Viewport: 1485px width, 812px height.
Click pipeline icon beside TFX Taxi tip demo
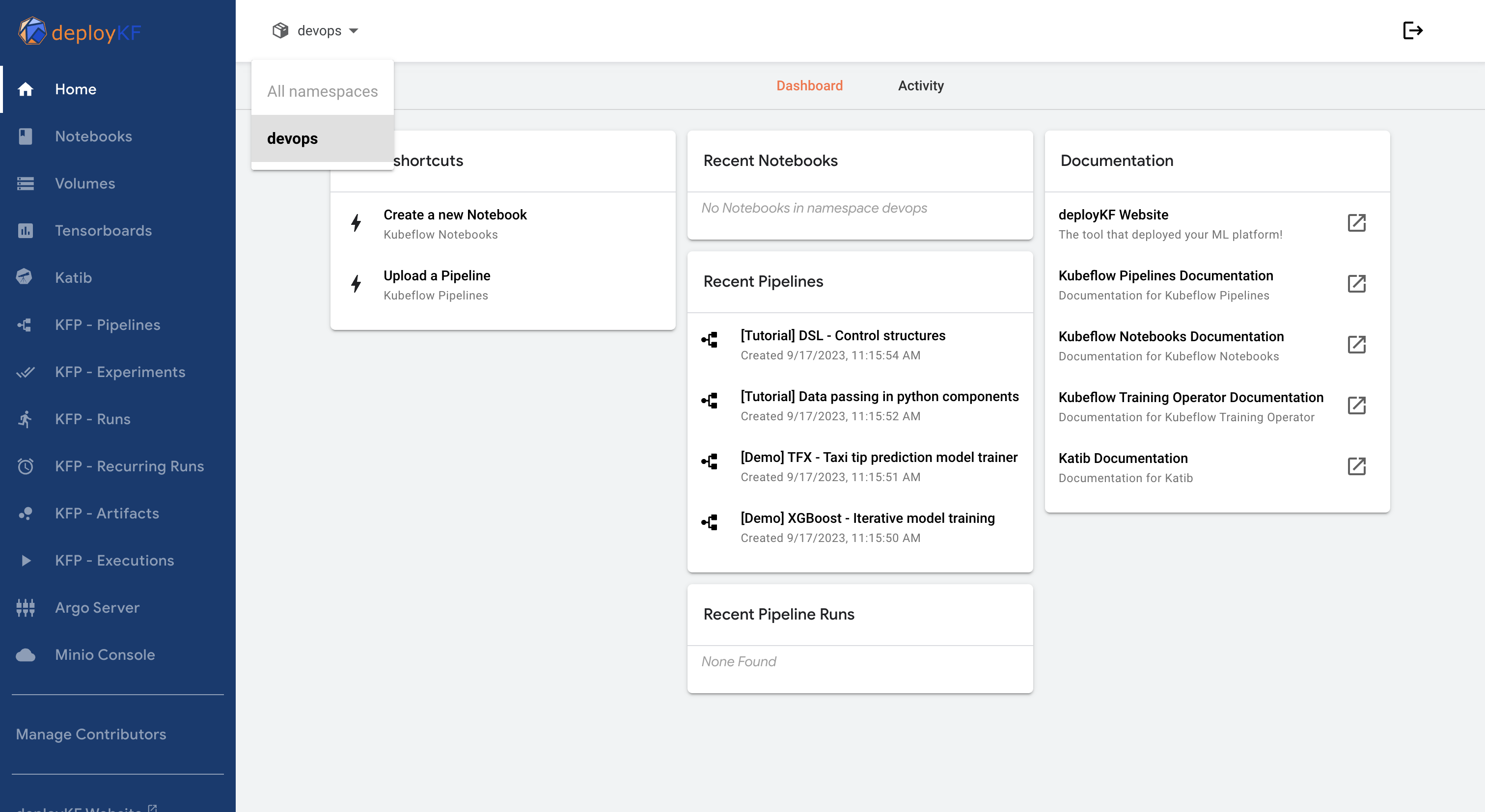[710, 461]
